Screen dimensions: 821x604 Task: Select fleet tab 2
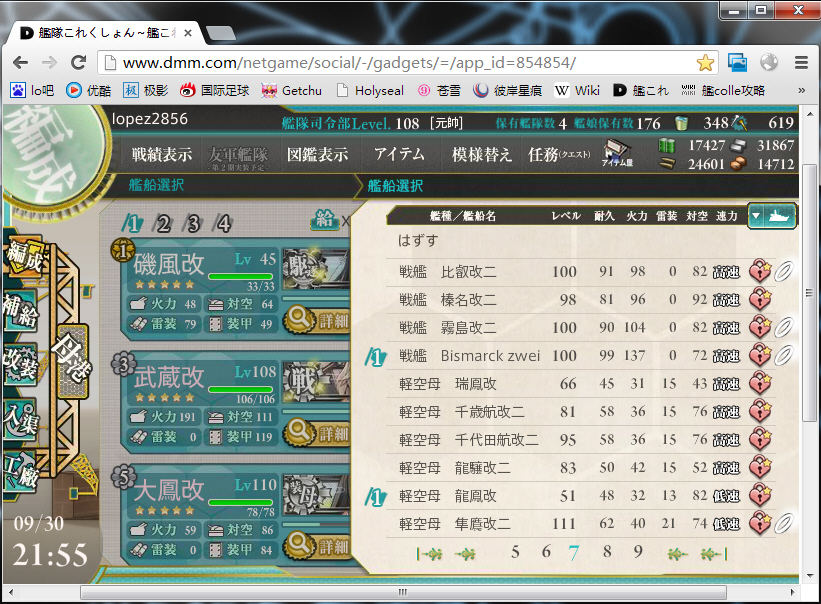tap(163, 223)
